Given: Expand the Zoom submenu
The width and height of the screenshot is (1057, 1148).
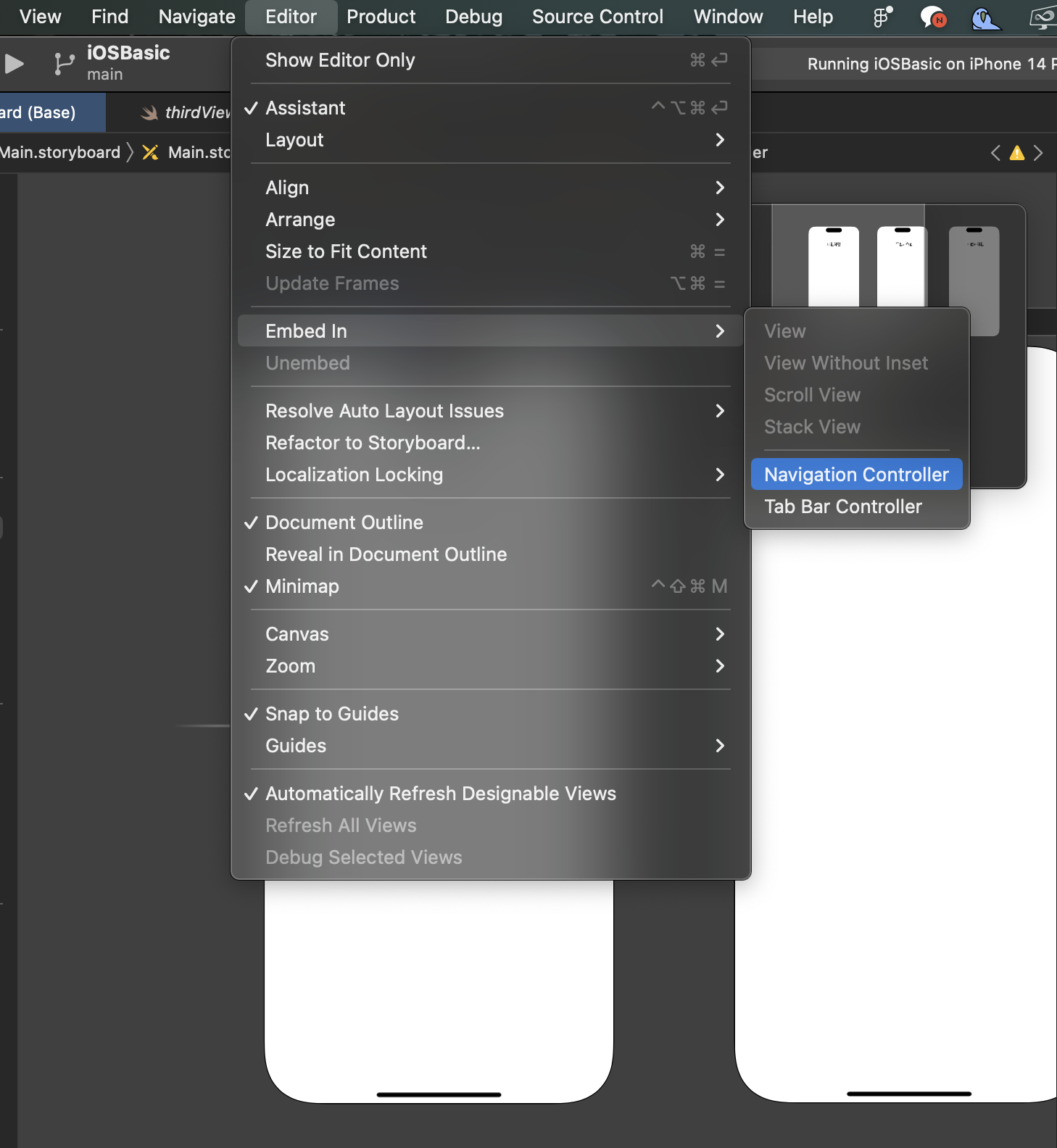Looking at the screenshot, I should 491,666.
